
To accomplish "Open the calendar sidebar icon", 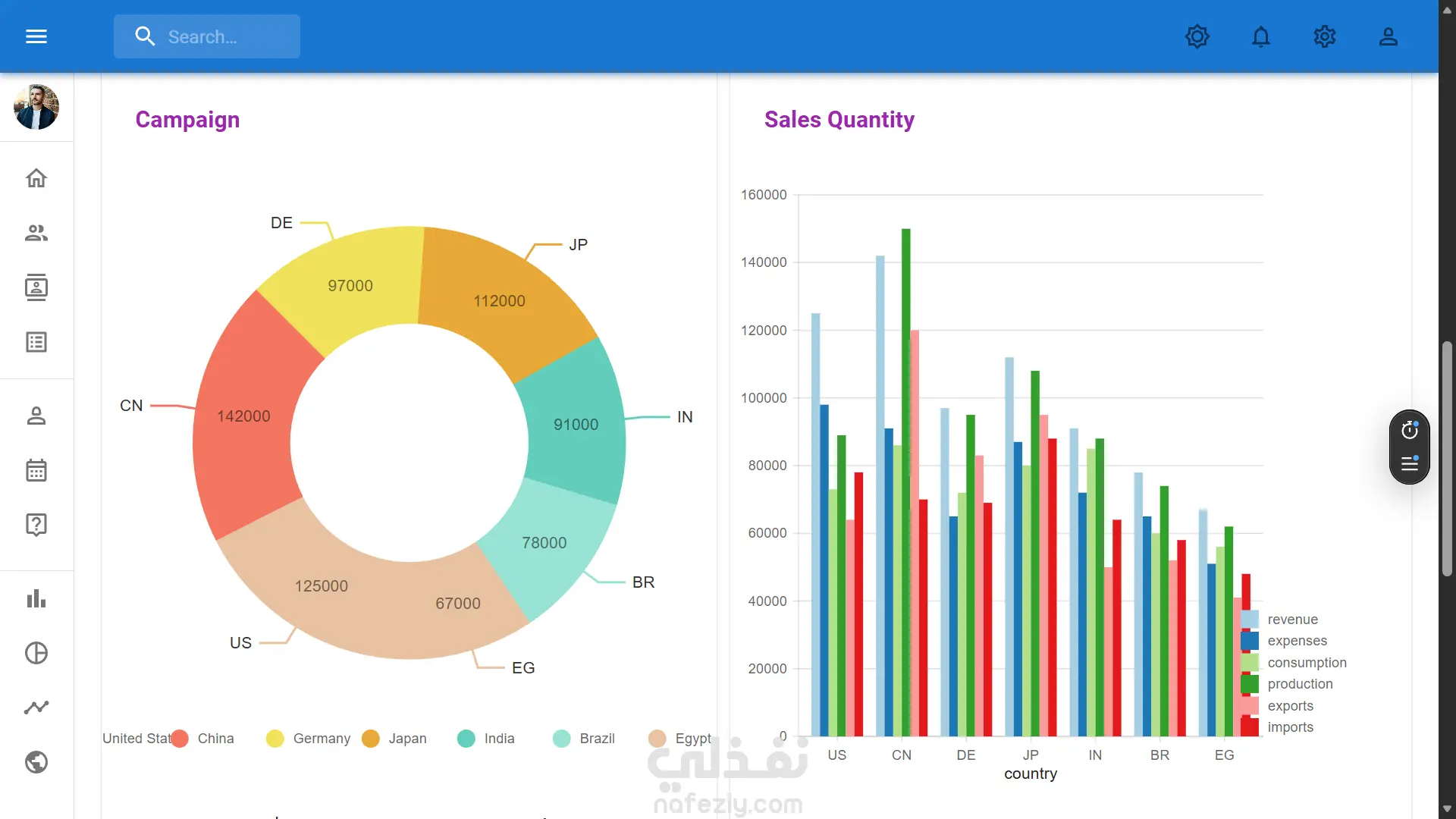I will coord(36,470).
